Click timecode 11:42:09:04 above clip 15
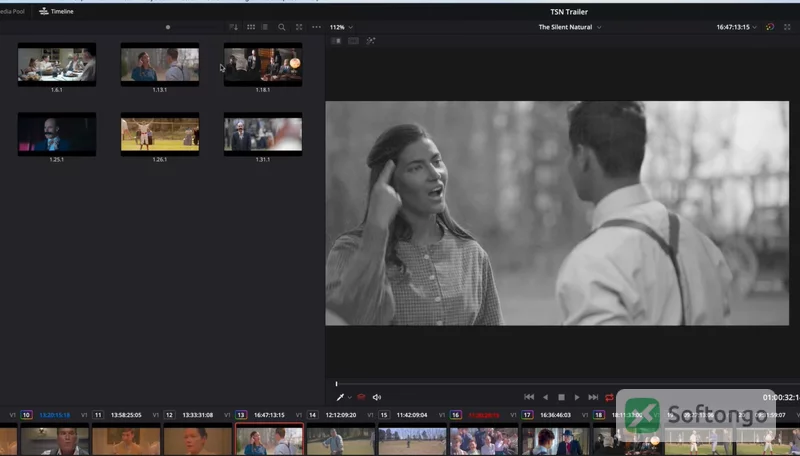 pos(412,415)
